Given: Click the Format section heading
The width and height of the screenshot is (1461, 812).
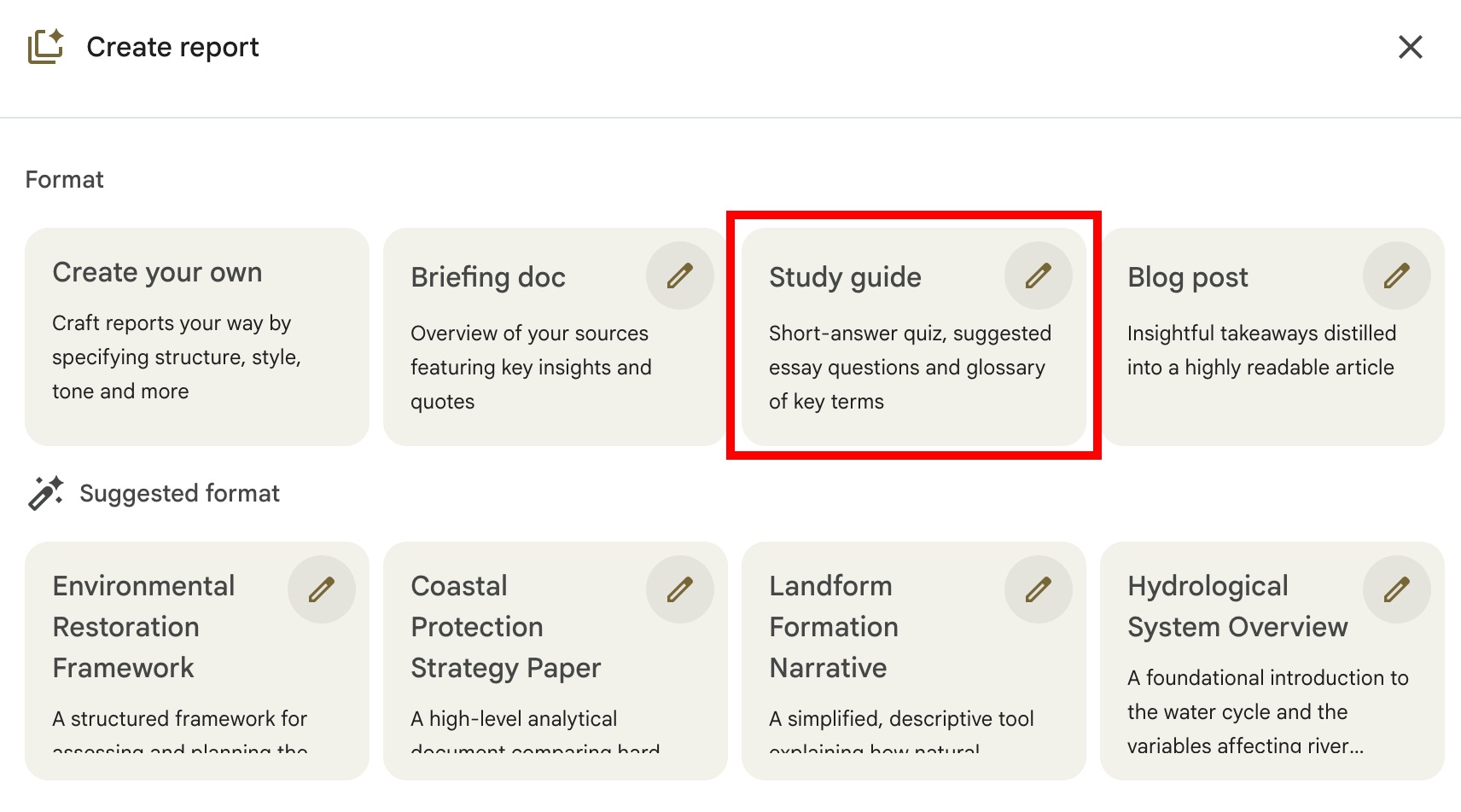Looking at the screenshot, I should [x=65, y=179].
